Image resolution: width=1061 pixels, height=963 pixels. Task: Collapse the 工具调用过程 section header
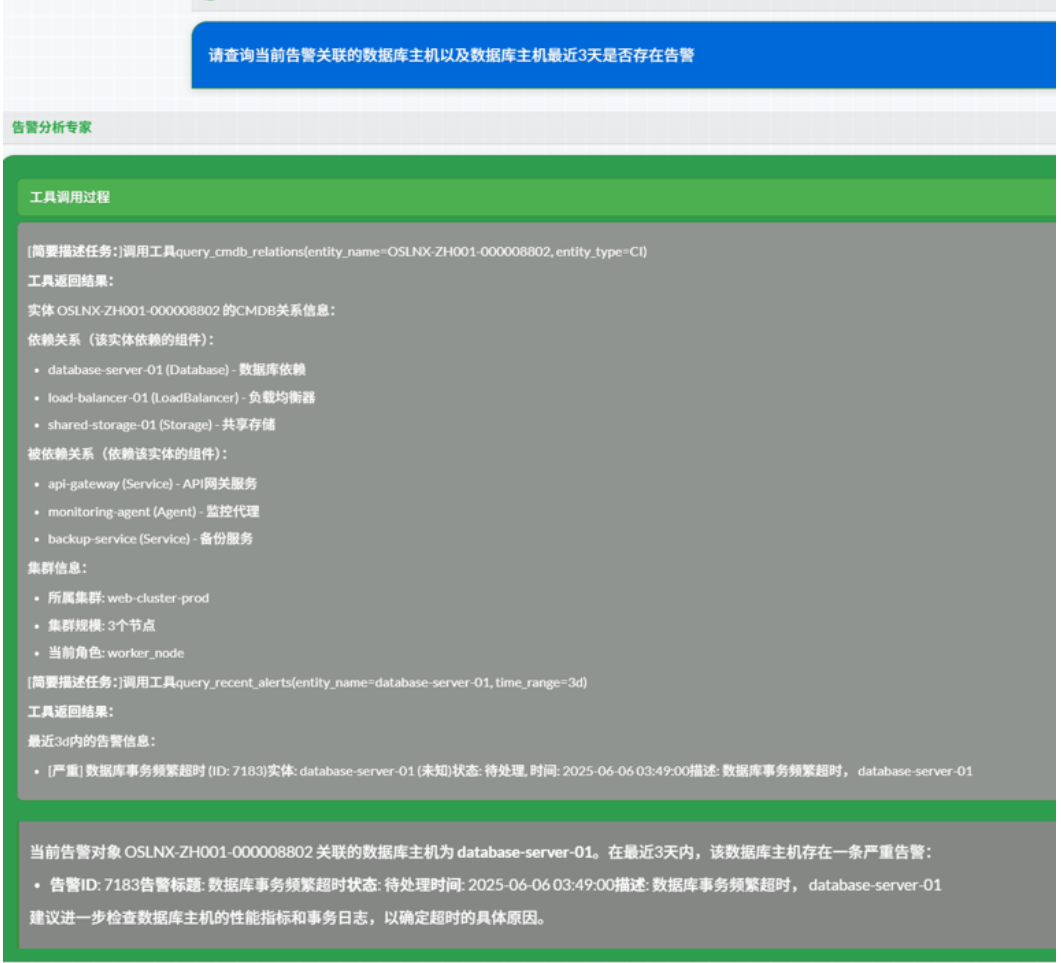pos(70,197)
